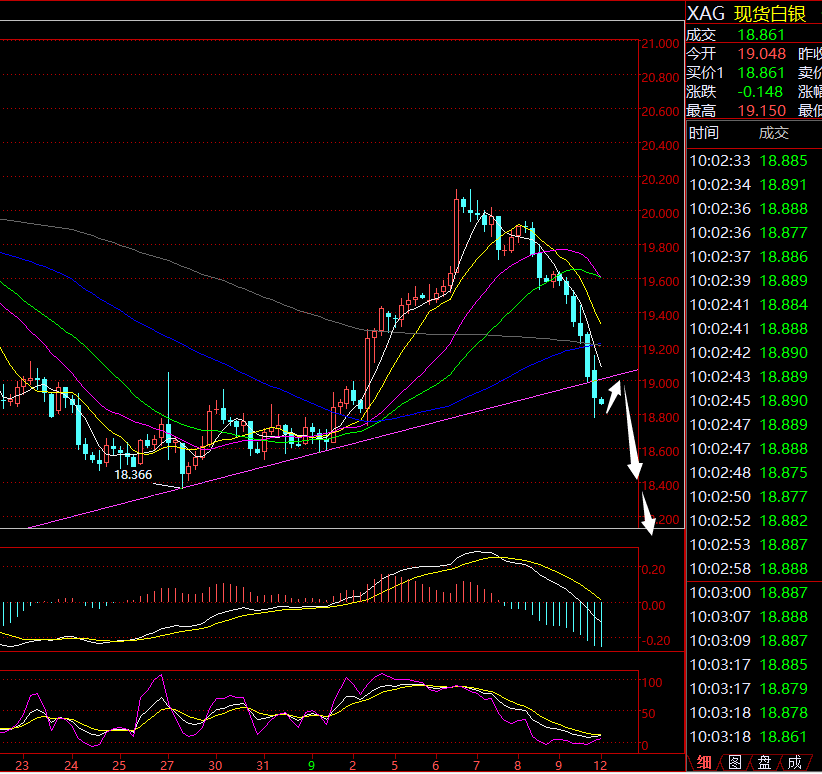Click the MACD 0.20 scale label
The height and width of the screenshot is (774, 822).
coord(653,569)
